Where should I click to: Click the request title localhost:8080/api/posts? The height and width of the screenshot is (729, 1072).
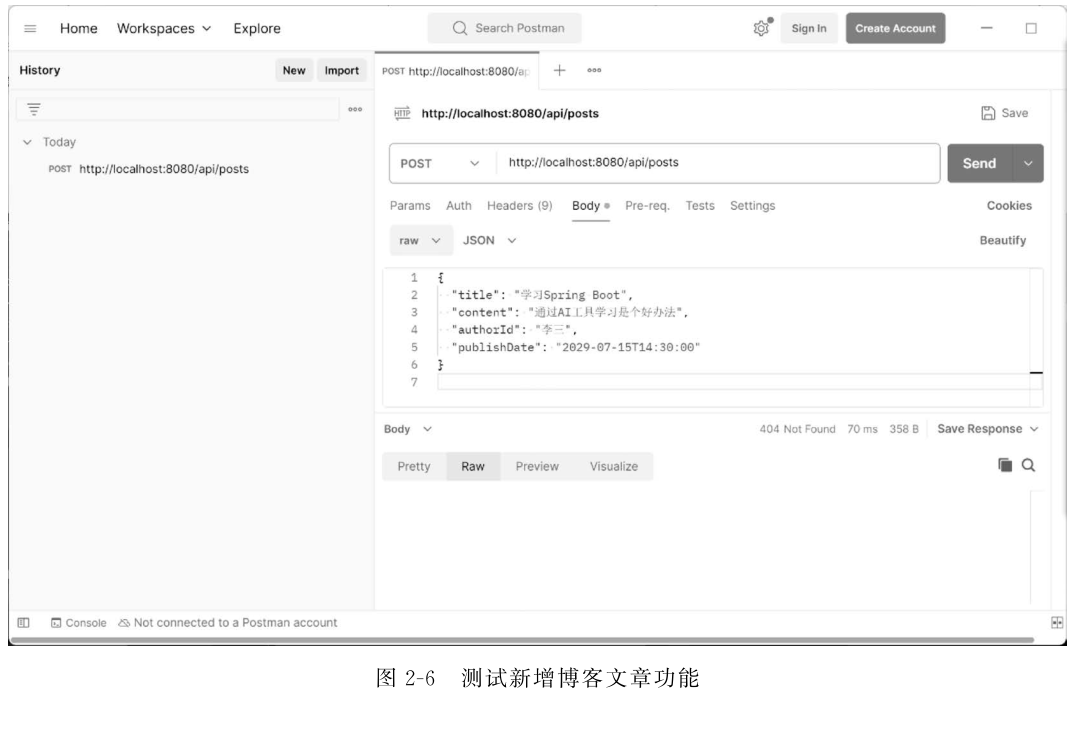coord(510,114)
